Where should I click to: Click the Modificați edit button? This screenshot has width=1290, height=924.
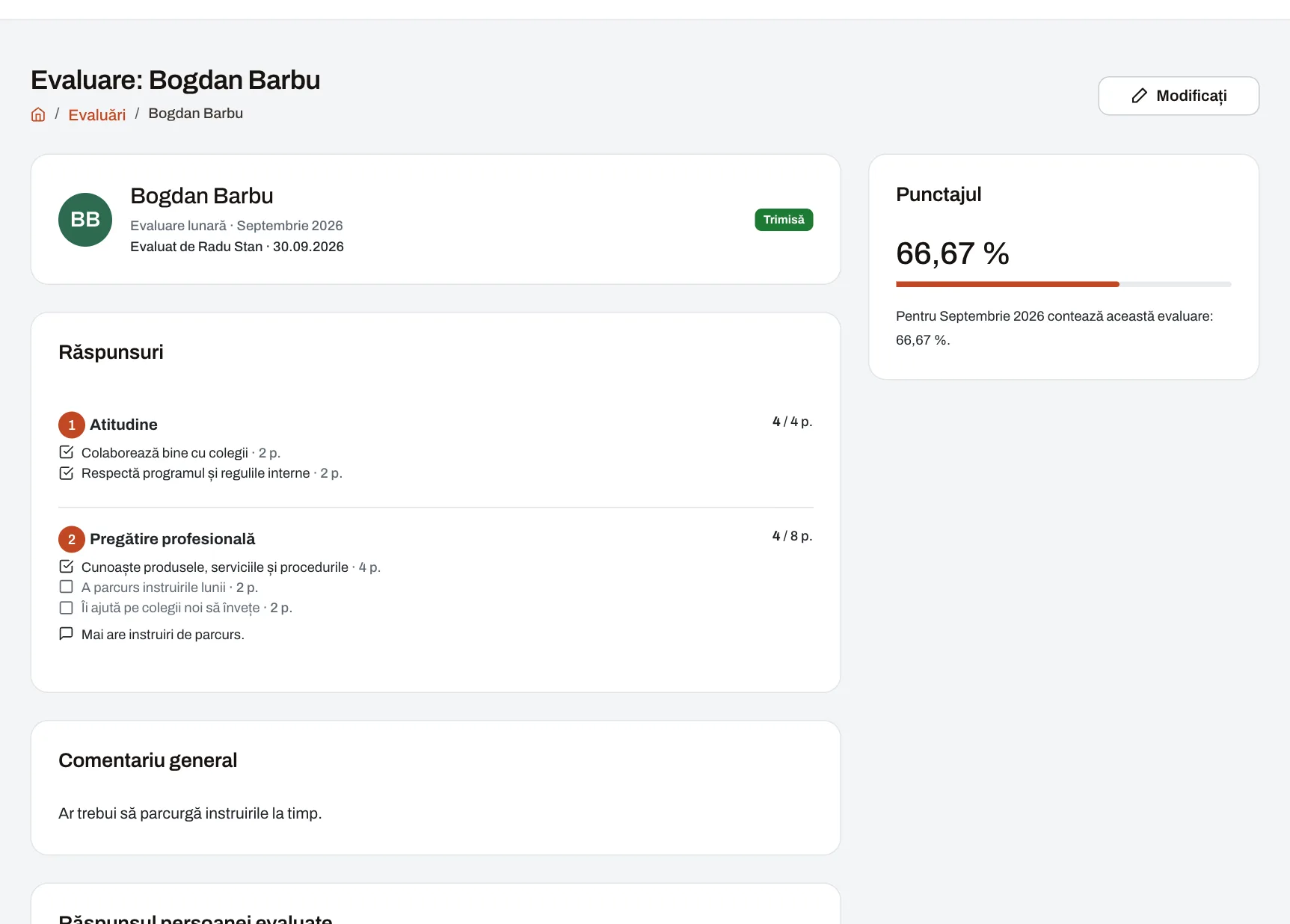pyautogui.click(x=1179, y=96)
